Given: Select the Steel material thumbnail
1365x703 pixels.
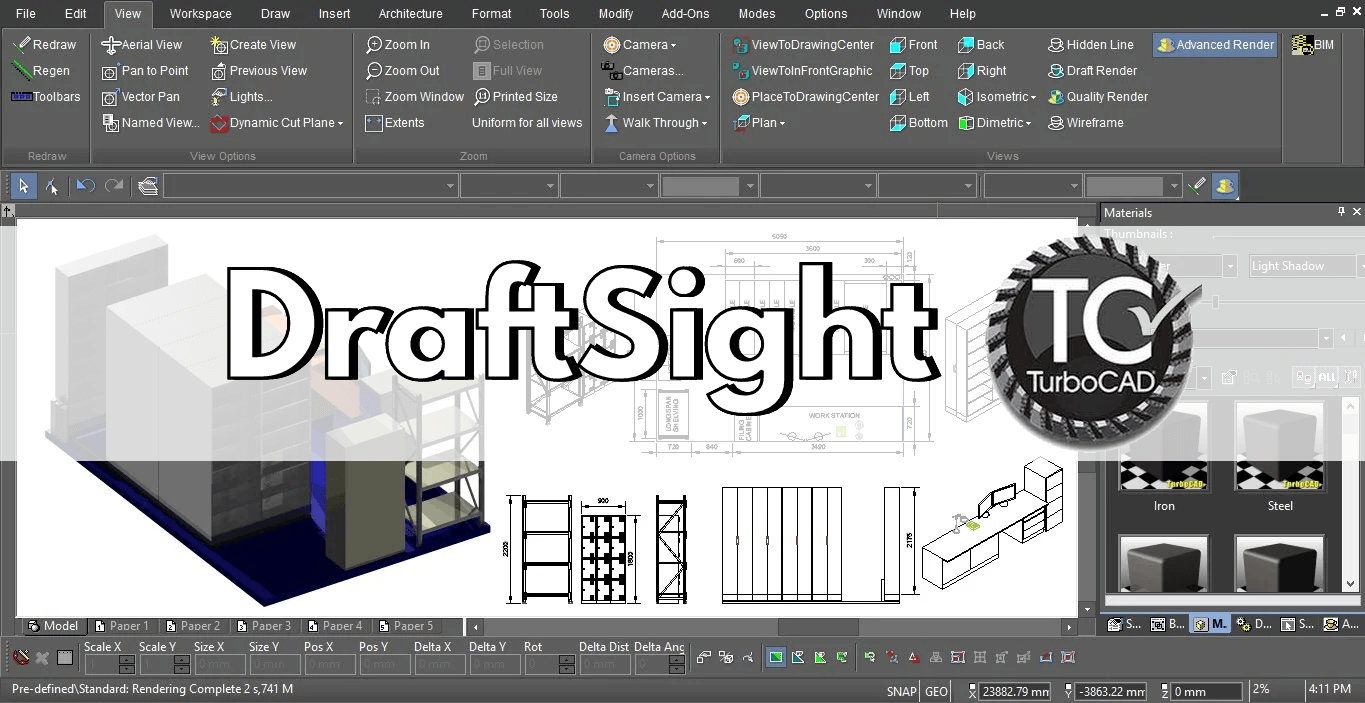Looking at the screenshot, I should tap(1279, 447).
